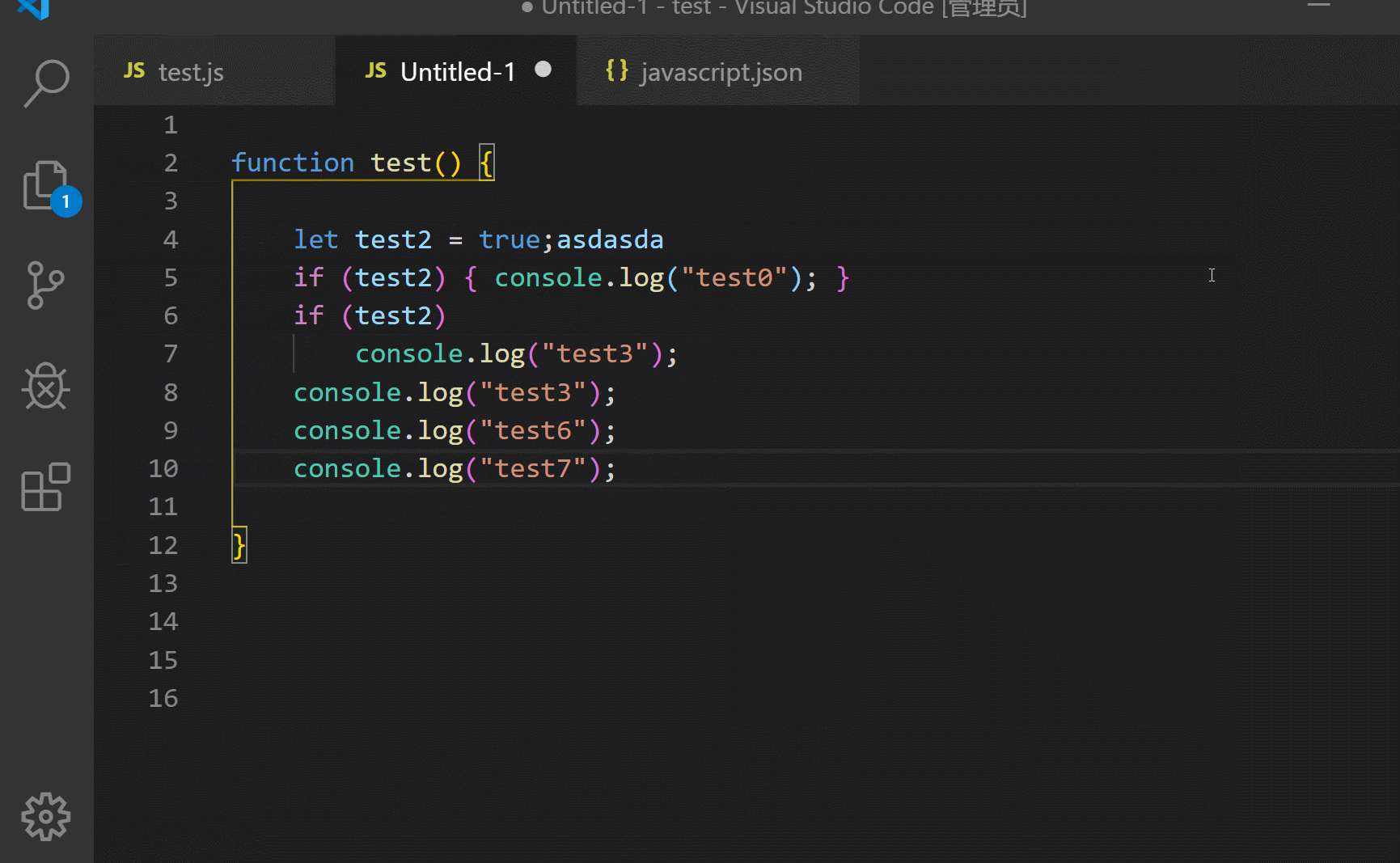Viewport: 1400px width, 863px height.
Task: Open the Manage settings gear menu
Action: (x=46, y=817)
